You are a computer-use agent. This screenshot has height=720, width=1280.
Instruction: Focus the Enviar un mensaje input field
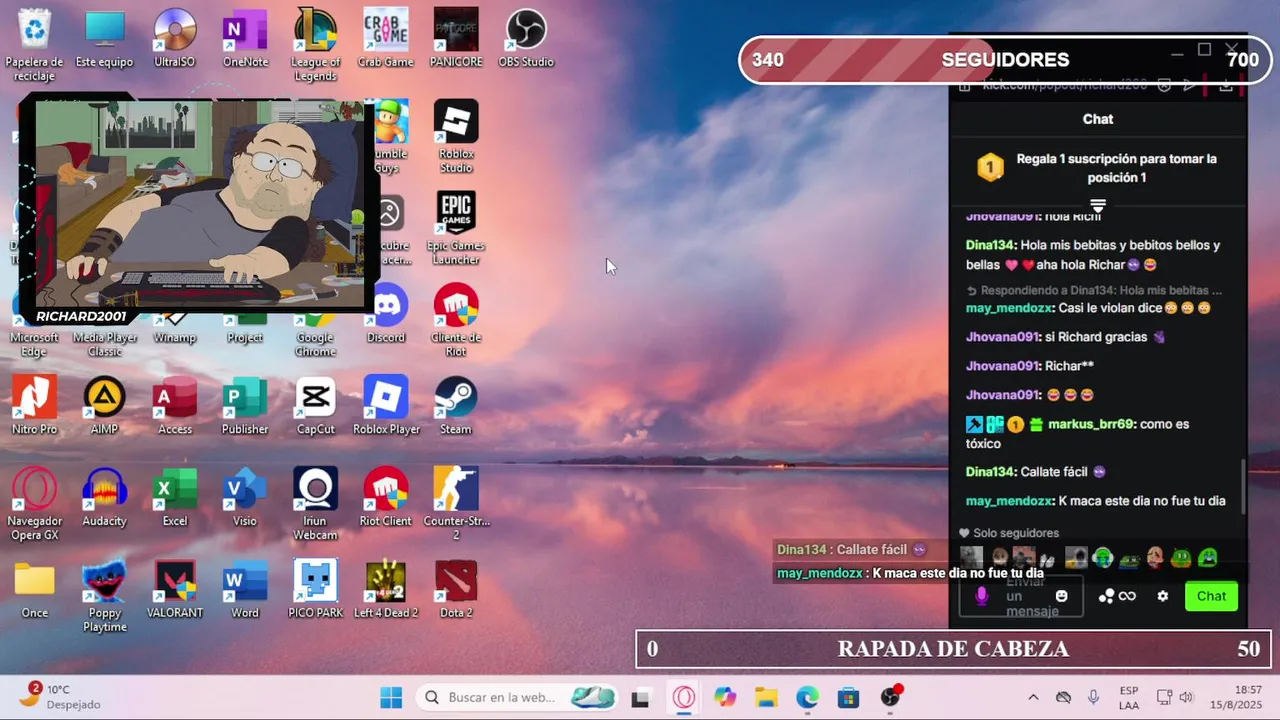(1021, 596)
